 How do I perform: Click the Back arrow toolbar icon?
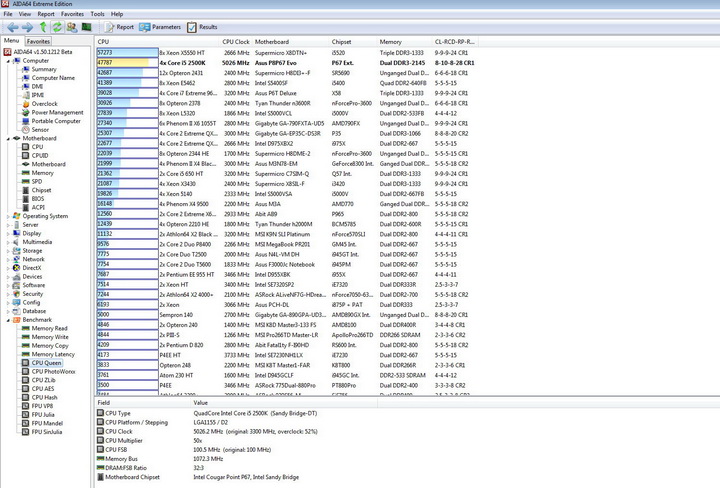coord(13,27)
